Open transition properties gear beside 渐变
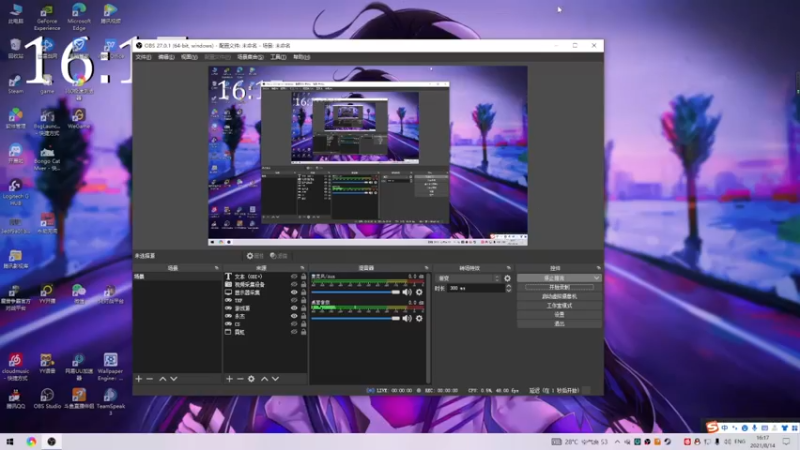 pyautogui.click(x=507, y=279)
